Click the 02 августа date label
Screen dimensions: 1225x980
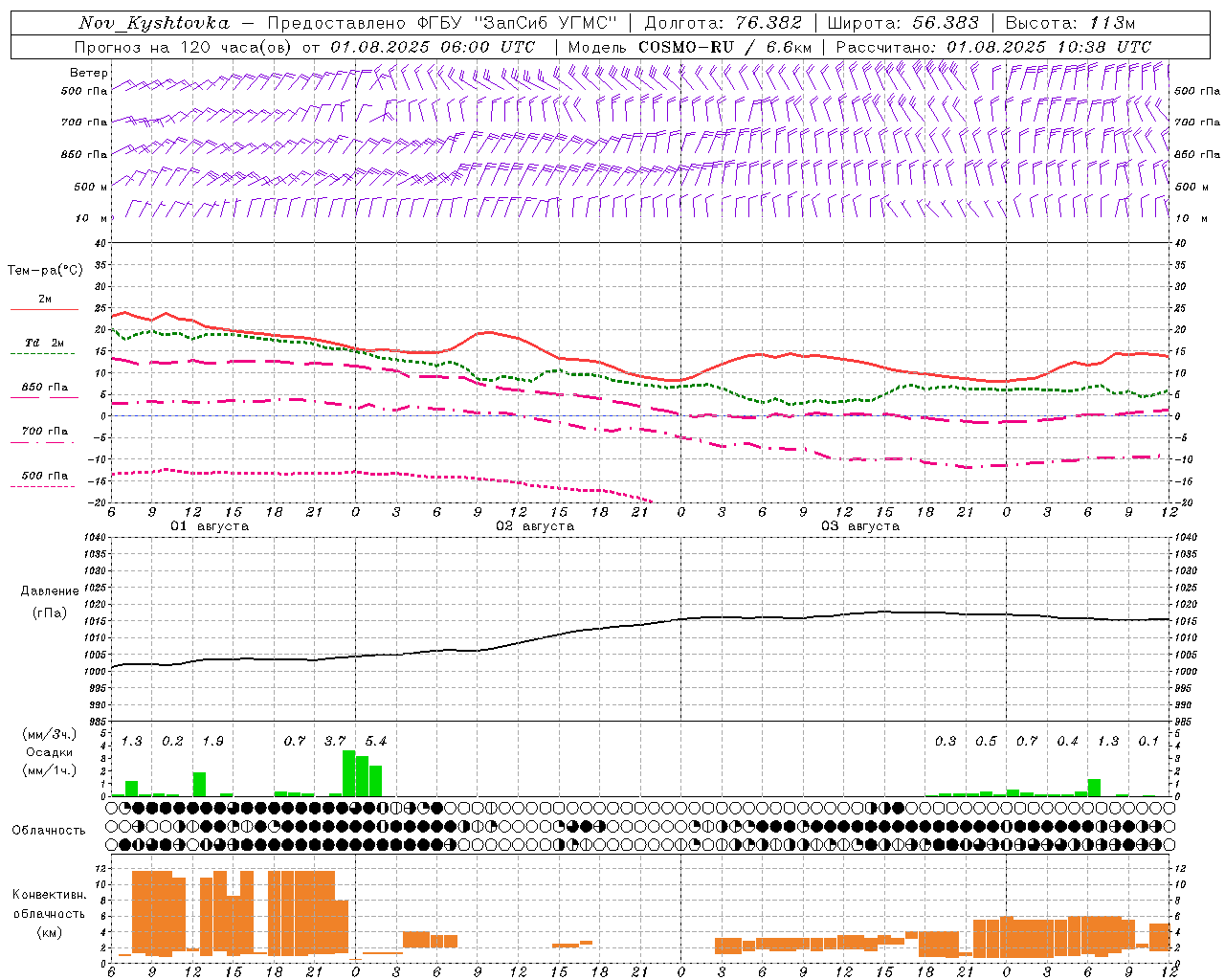coord(535,526)
